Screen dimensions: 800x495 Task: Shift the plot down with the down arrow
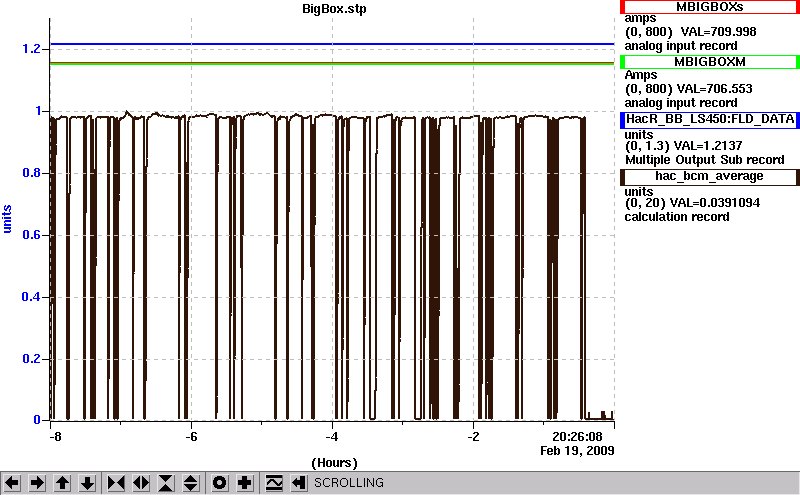click(x=87, y=483)
